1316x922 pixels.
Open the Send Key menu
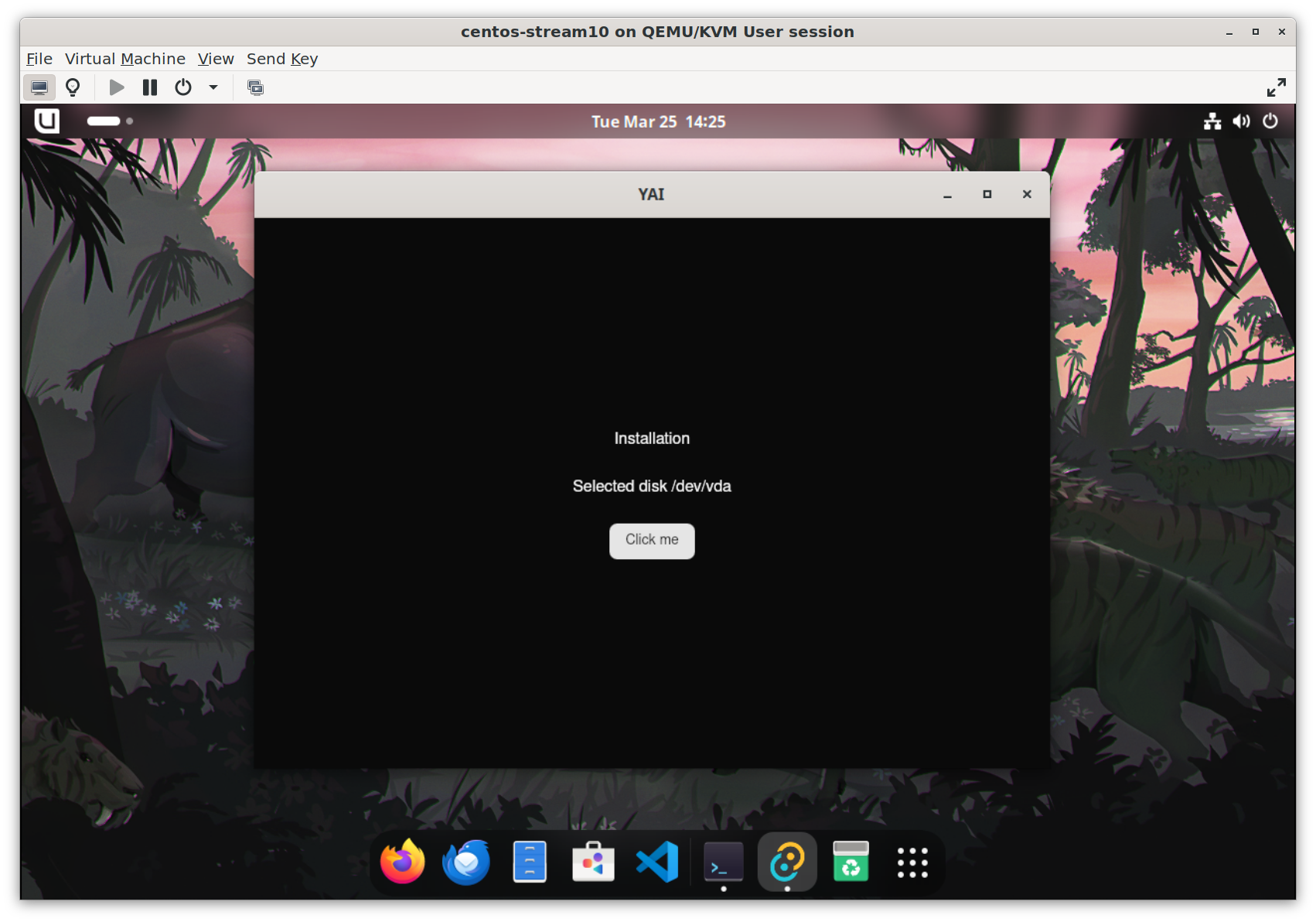pos(282,59)
